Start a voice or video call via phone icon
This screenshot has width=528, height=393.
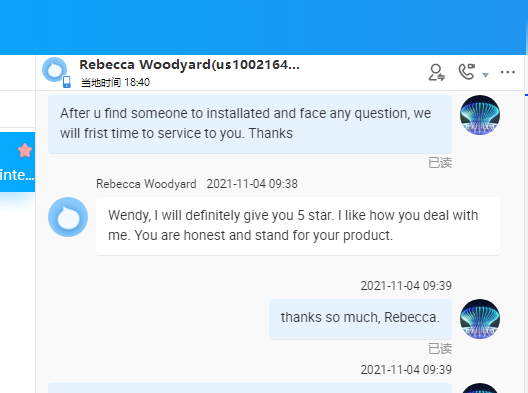point(467,72)
